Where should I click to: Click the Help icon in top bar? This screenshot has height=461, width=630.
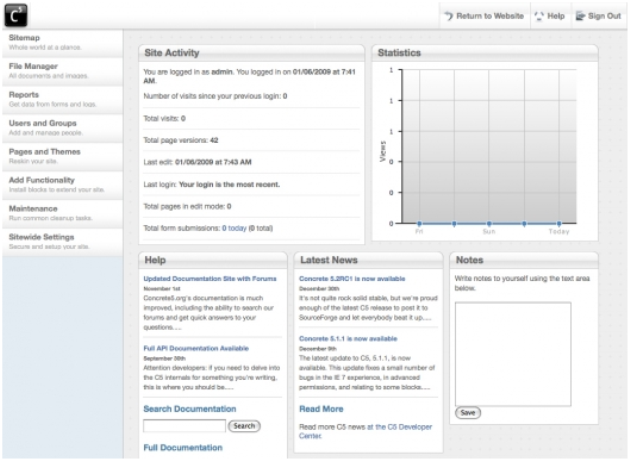[x=539, y=16]
